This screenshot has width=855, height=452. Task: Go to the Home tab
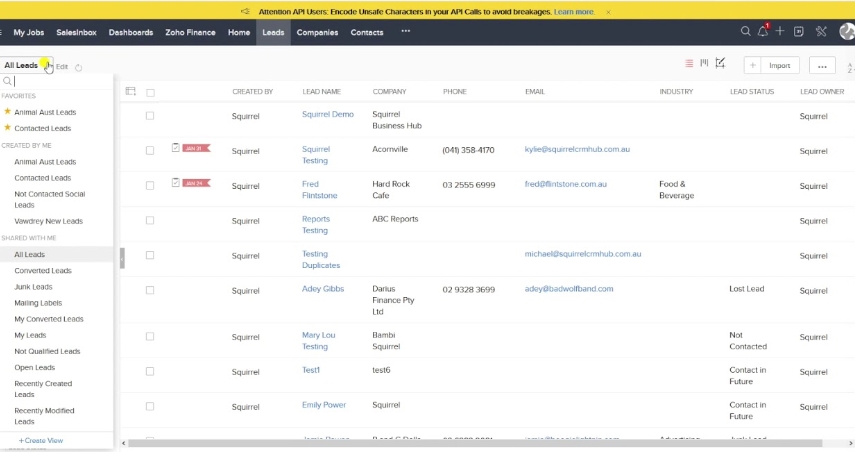[239, 32]
